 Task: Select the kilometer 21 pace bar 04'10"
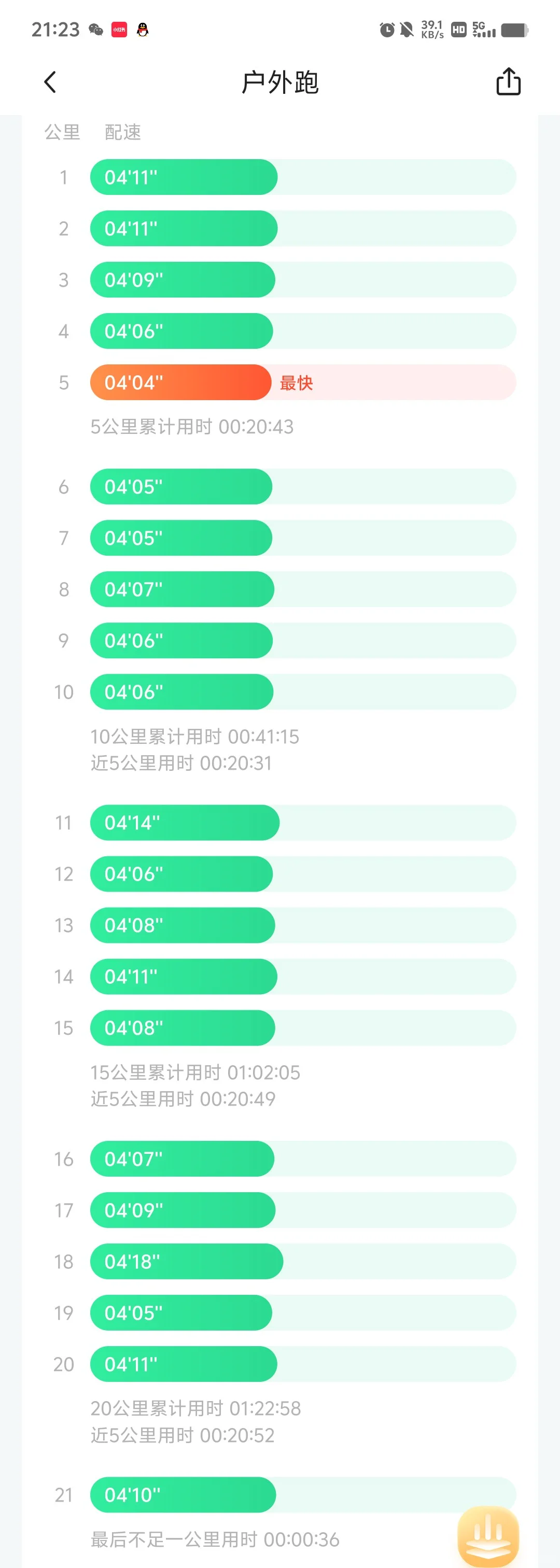coord(183,1494)
